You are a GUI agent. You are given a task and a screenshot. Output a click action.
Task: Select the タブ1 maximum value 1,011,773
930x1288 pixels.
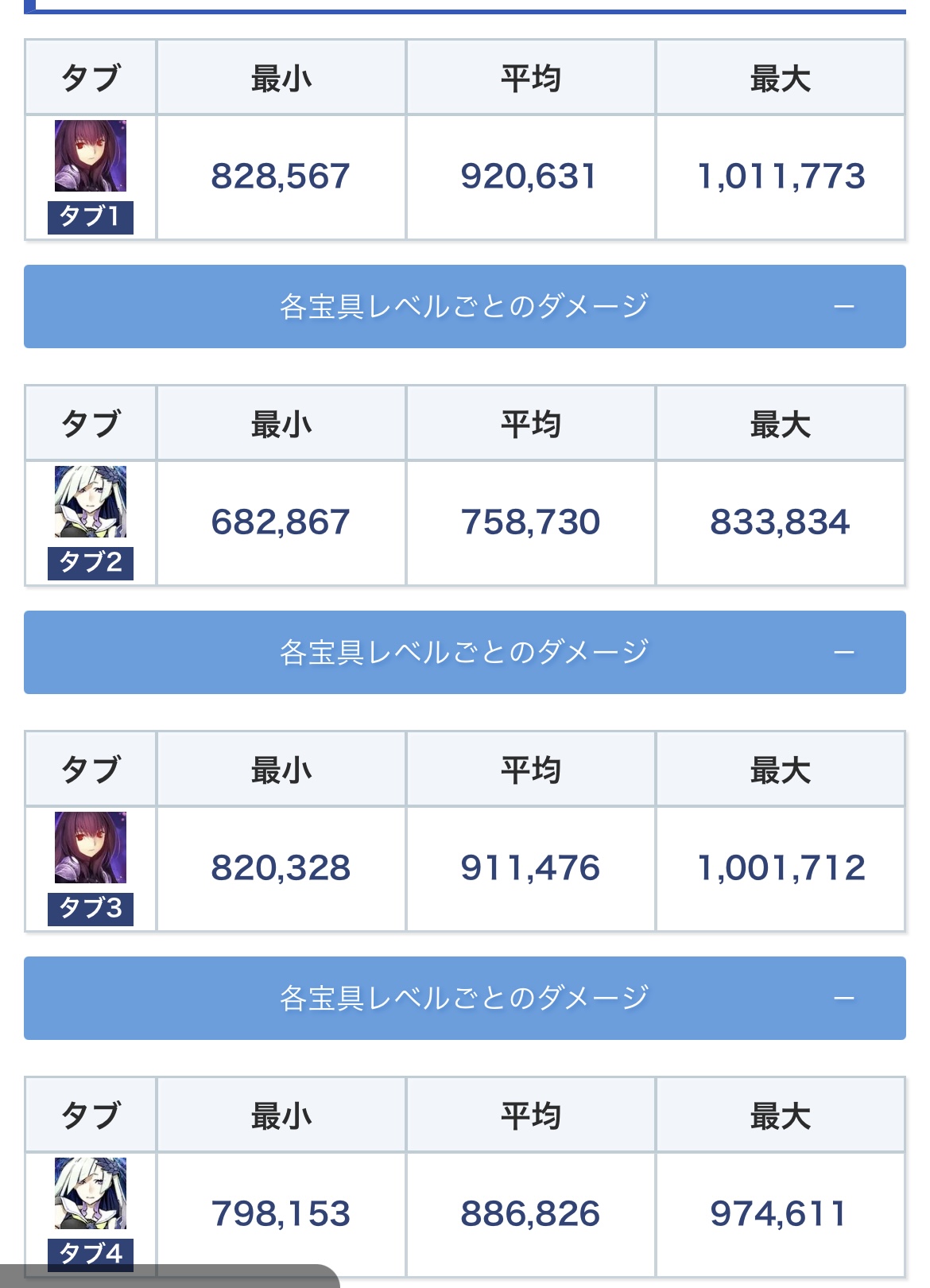click(781, 177)
